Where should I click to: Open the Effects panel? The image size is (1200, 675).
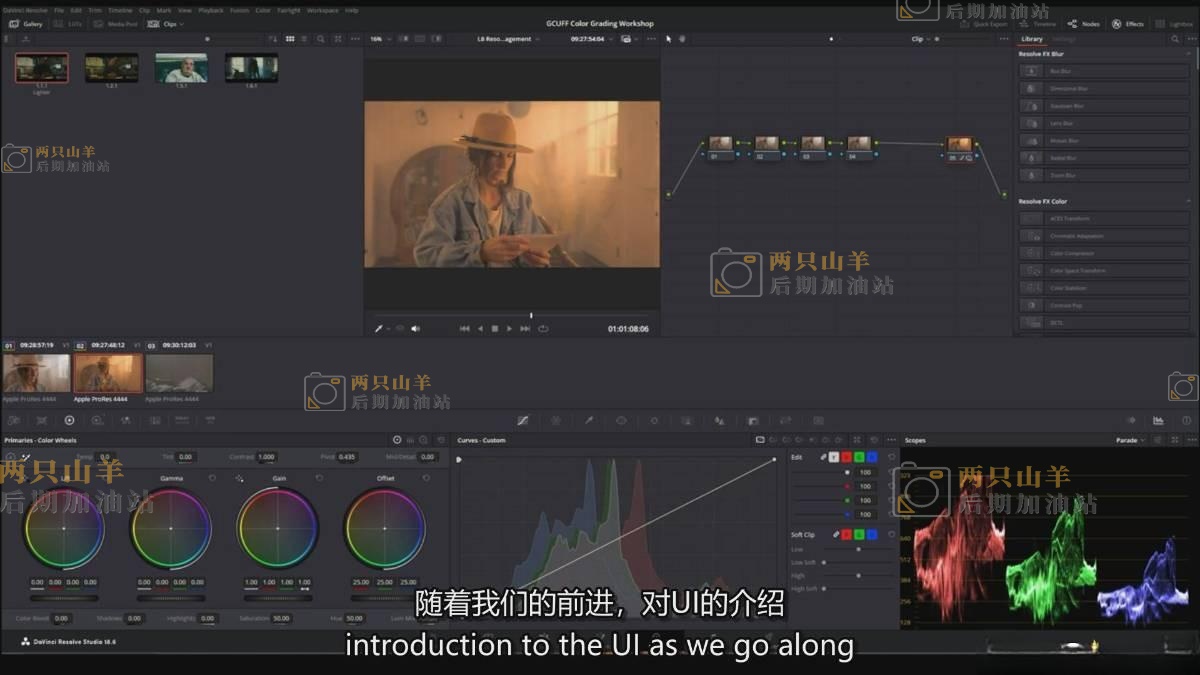click(1129, 23)
